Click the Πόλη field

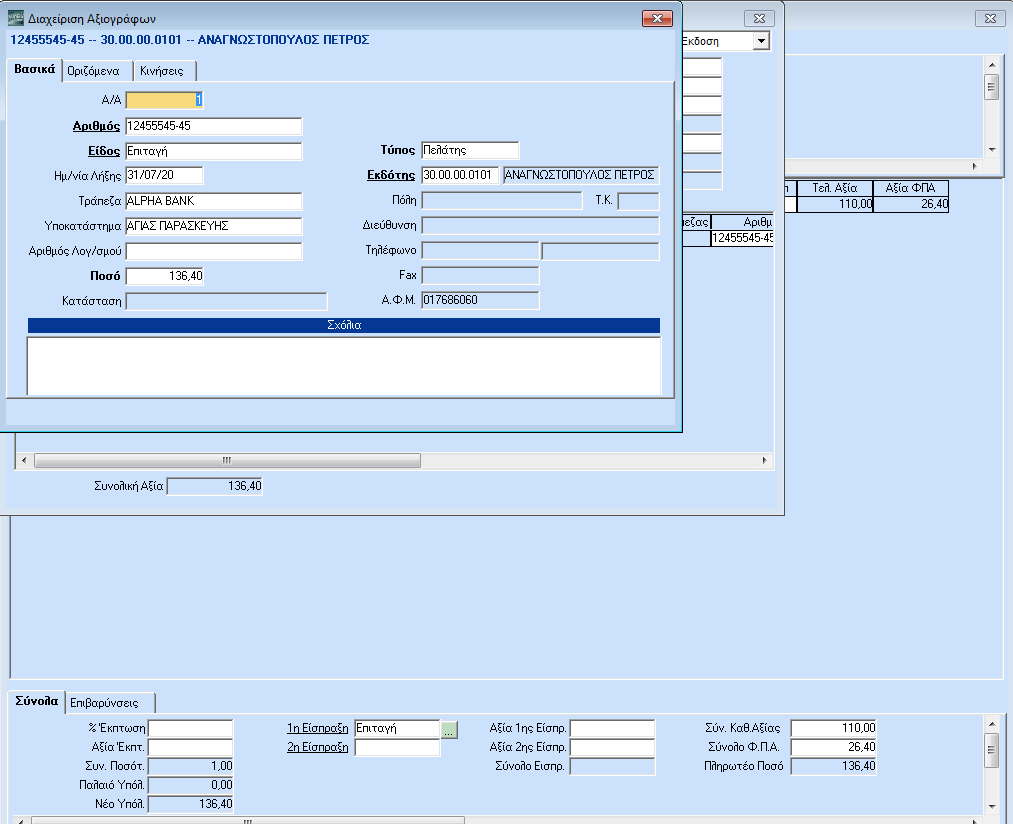point(501,200)
